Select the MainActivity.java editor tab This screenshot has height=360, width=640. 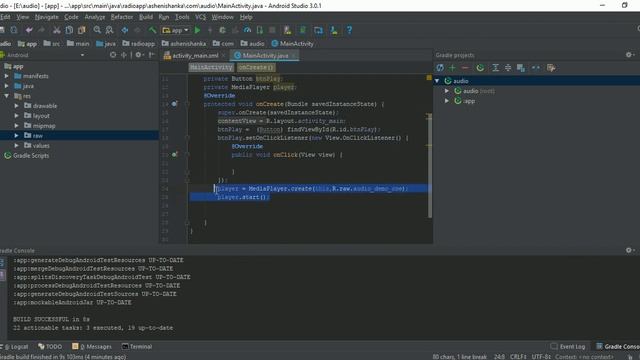[x=265, y=56]
